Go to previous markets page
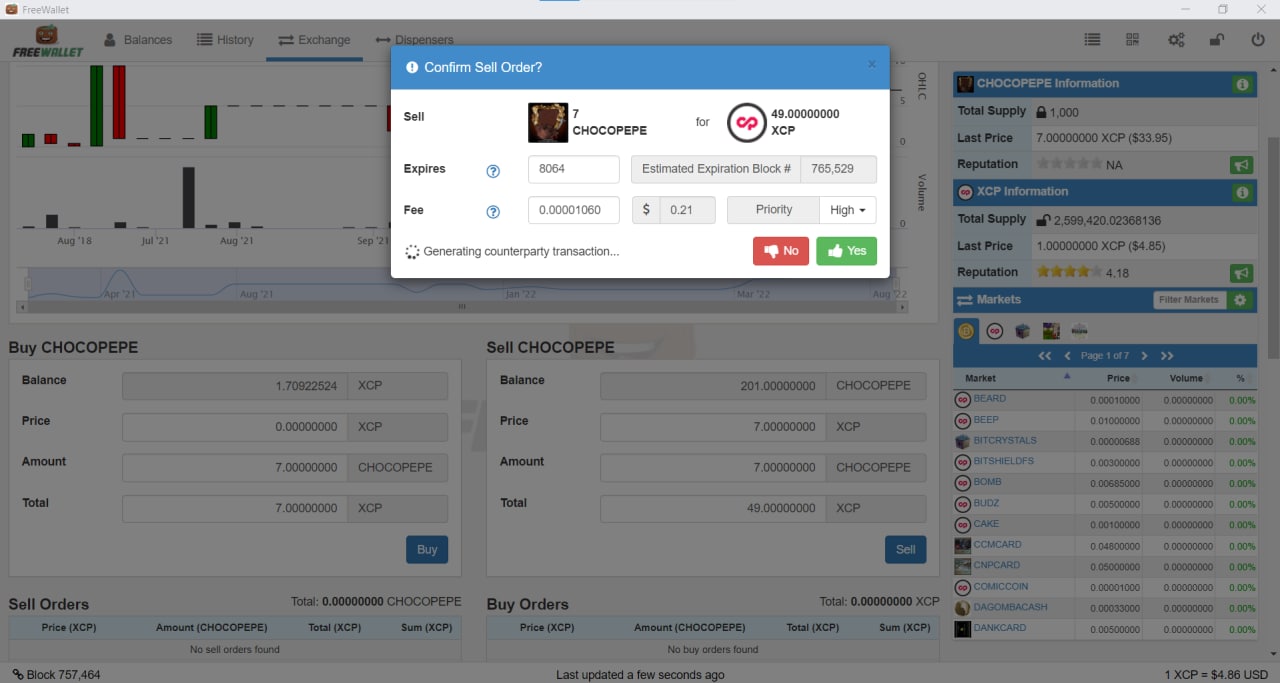The image size is (1280, 683). [x=1068, y=356]
